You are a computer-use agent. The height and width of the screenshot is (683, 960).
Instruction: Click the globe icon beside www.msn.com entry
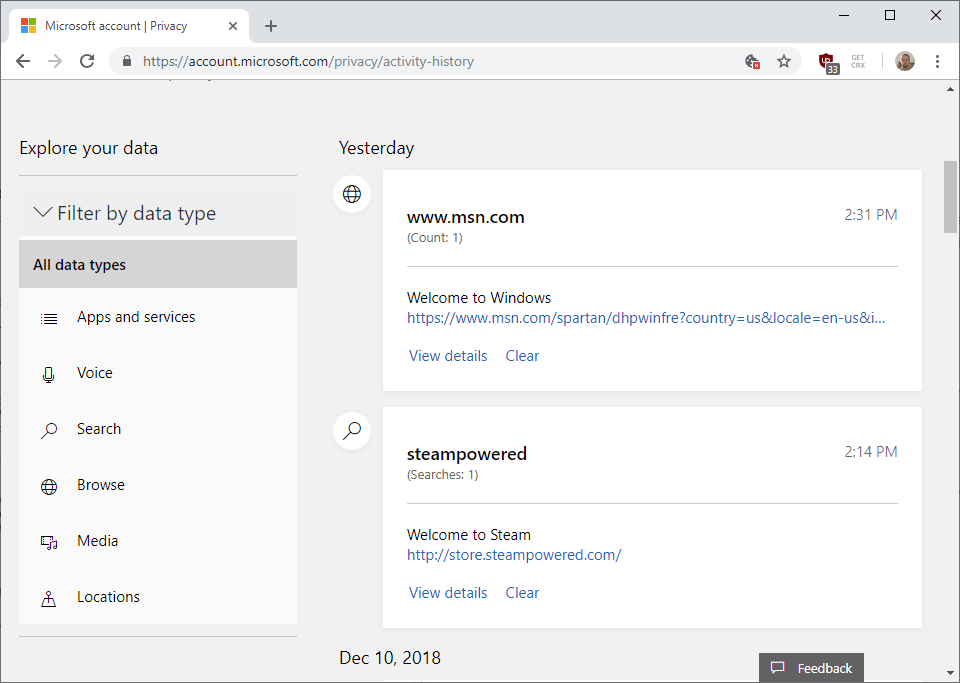(x=352, y=194)
